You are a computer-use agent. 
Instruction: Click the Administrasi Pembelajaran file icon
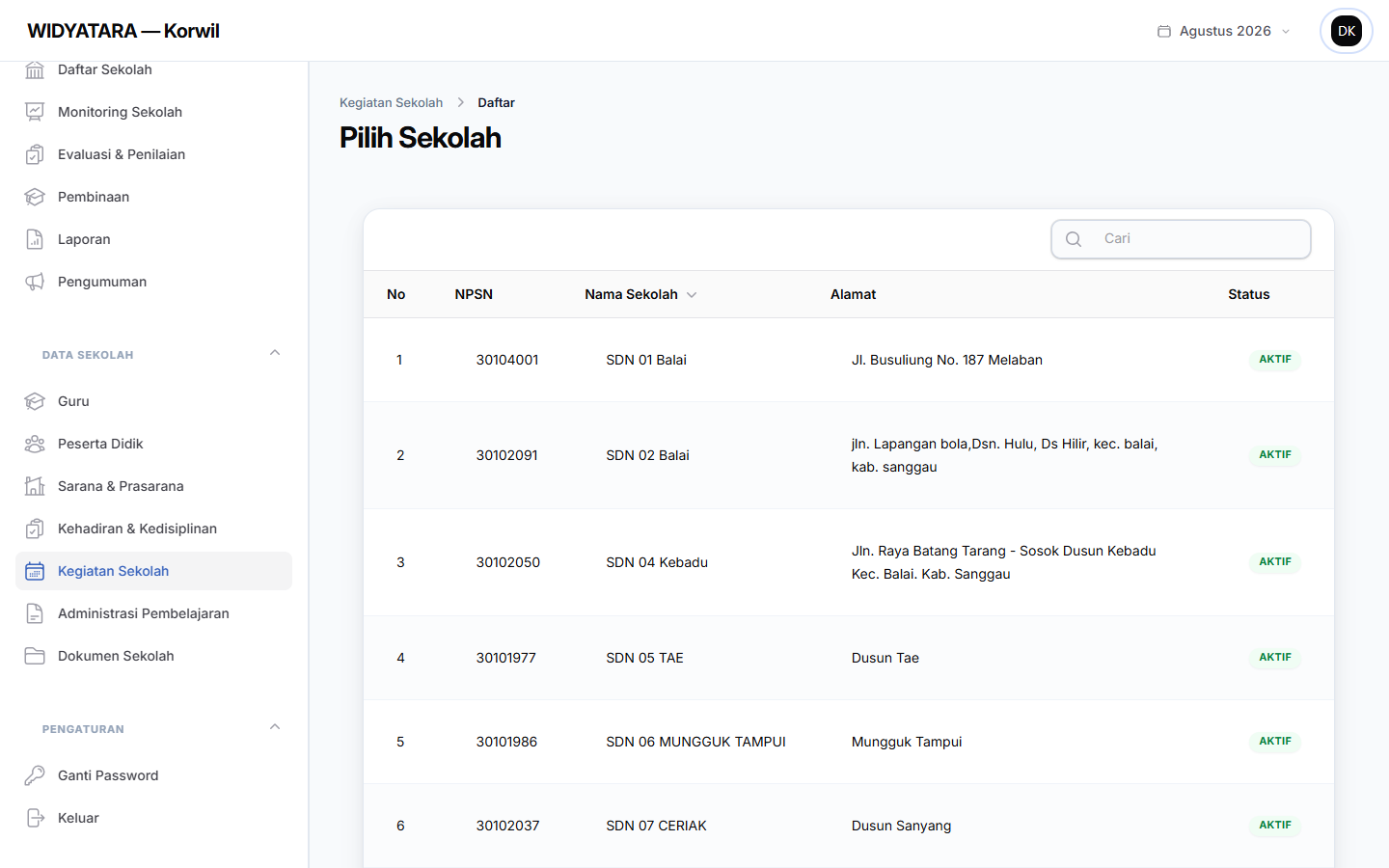tap(35, 613)
